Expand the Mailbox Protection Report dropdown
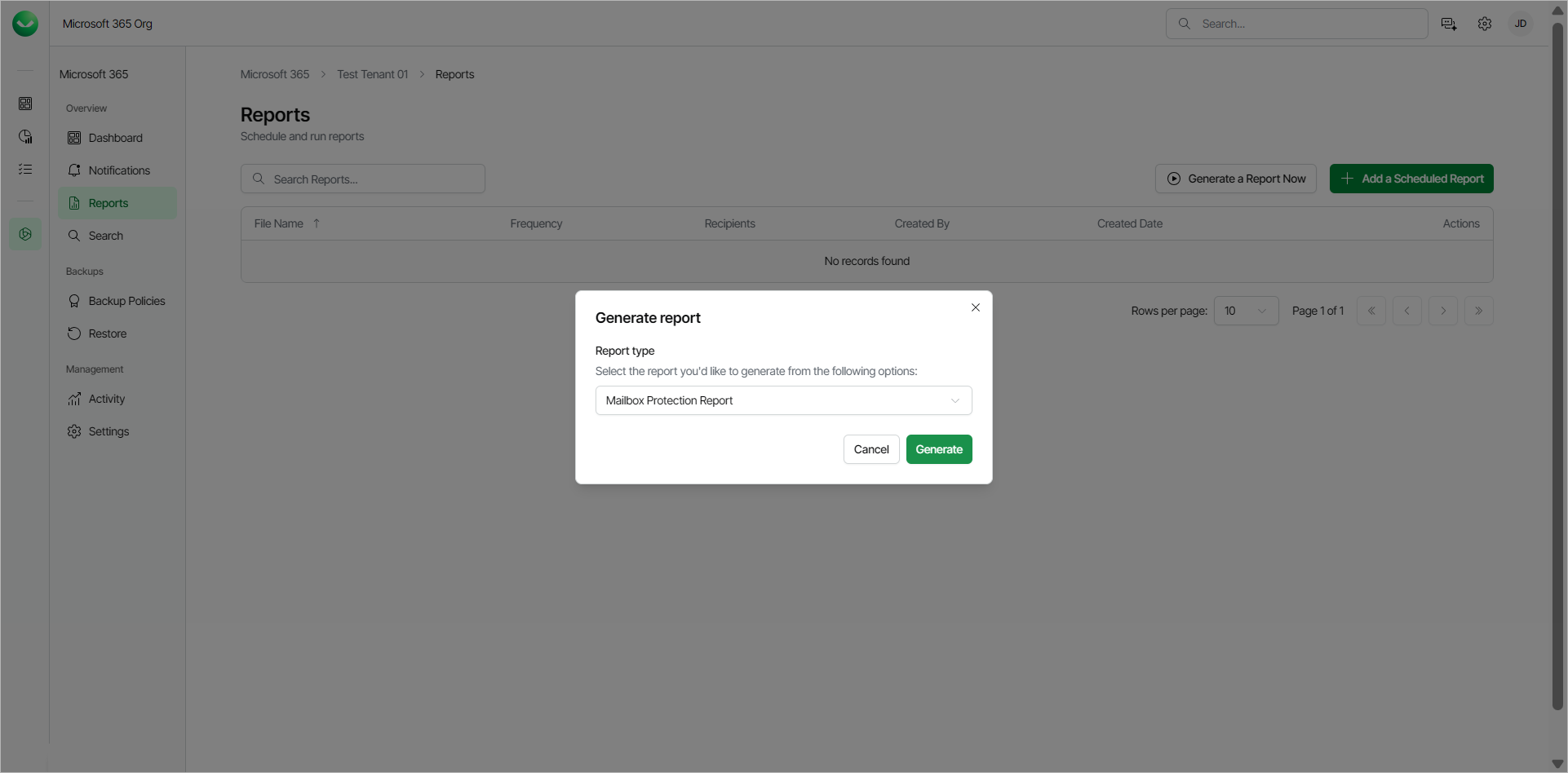The width and height of the screenshot is (1568, 773). coord(783,400)
